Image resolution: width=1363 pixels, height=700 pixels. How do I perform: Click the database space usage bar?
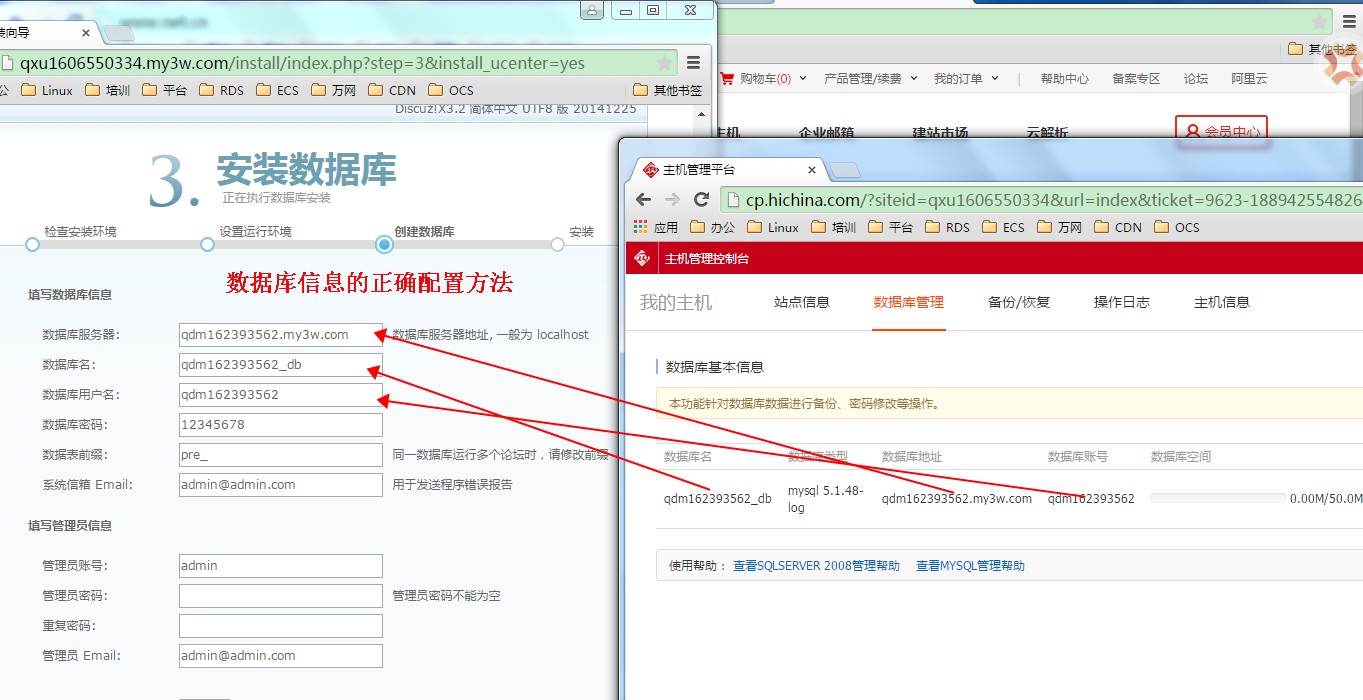(1217, 498)
